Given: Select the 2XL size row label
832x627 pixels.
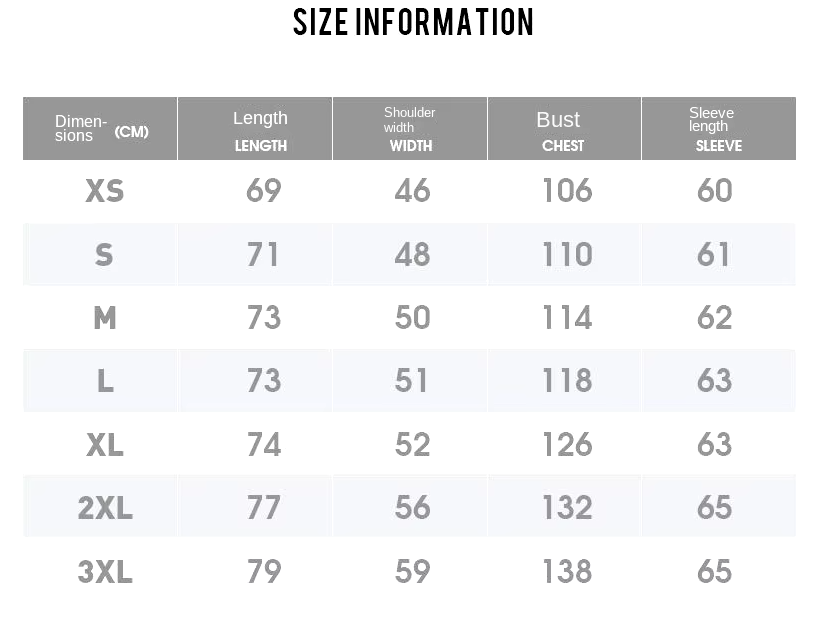Looking at the screenshot, I should click(x=105, y=508).
